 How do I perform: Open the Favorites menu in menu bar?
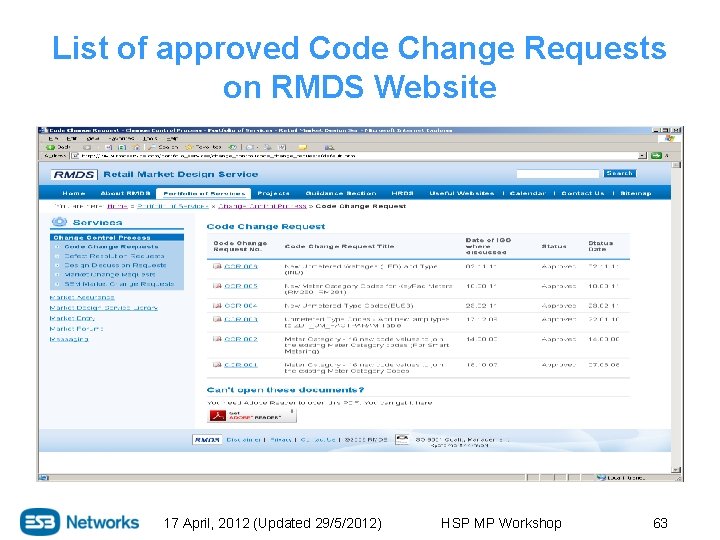[x=122, y=138]
